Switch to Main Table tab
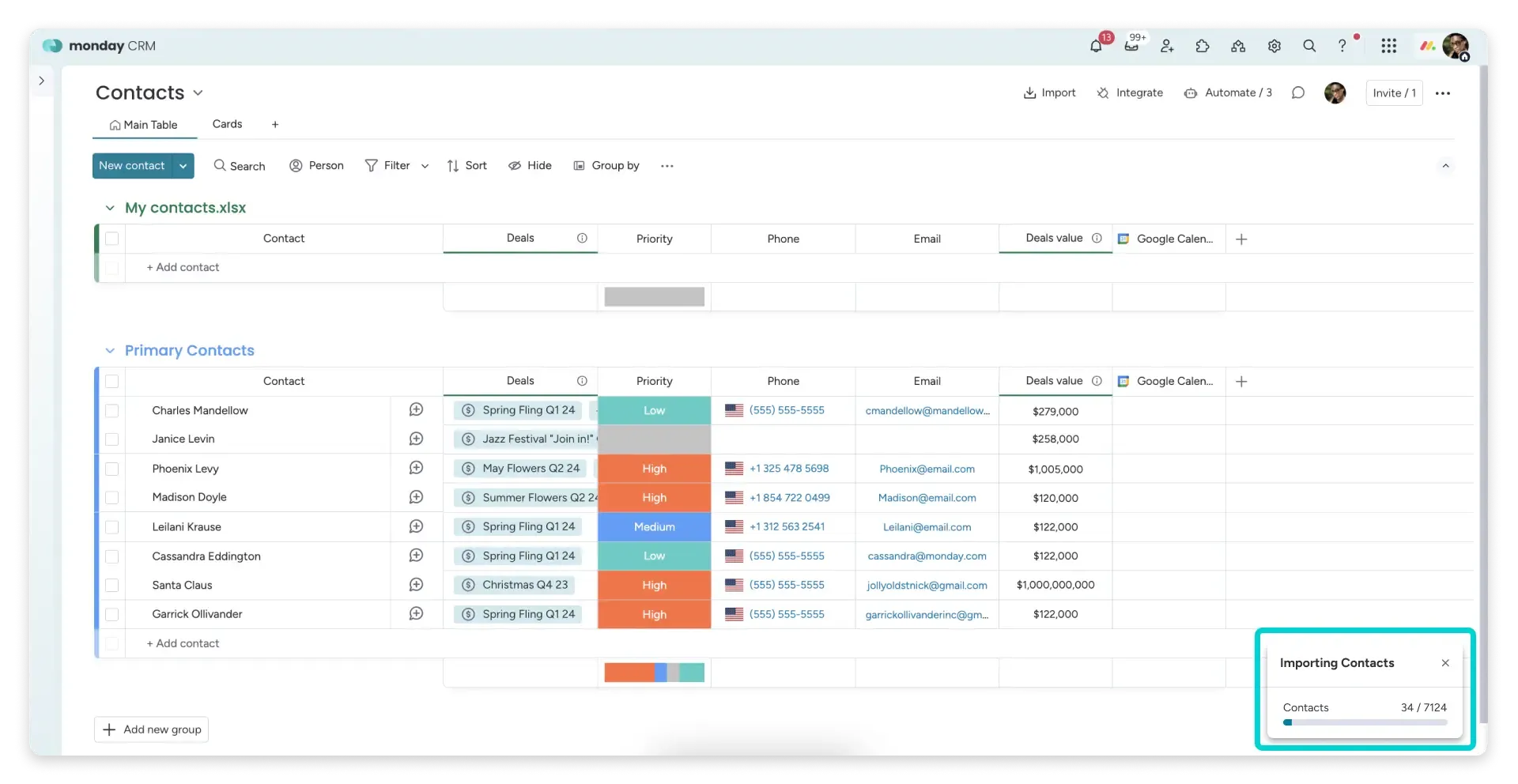The image size is (1518, 784). (x=144, y=125)
